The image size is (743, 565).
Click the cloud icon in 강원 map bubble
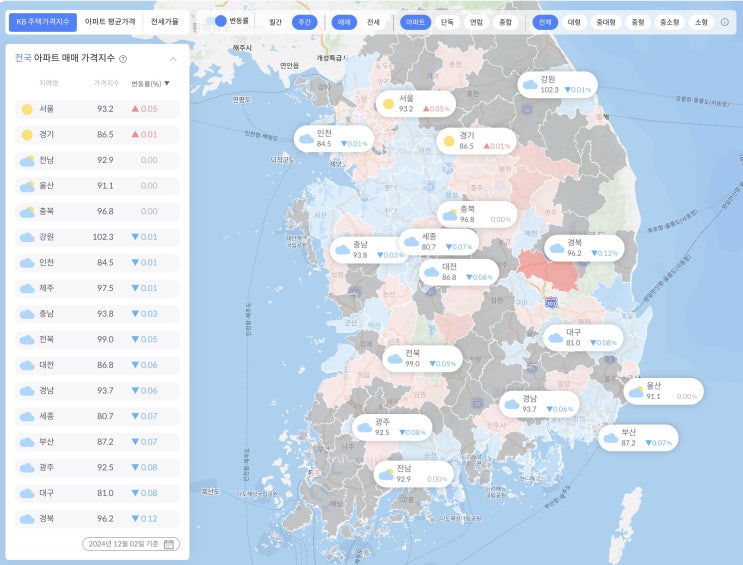[530, 85]
